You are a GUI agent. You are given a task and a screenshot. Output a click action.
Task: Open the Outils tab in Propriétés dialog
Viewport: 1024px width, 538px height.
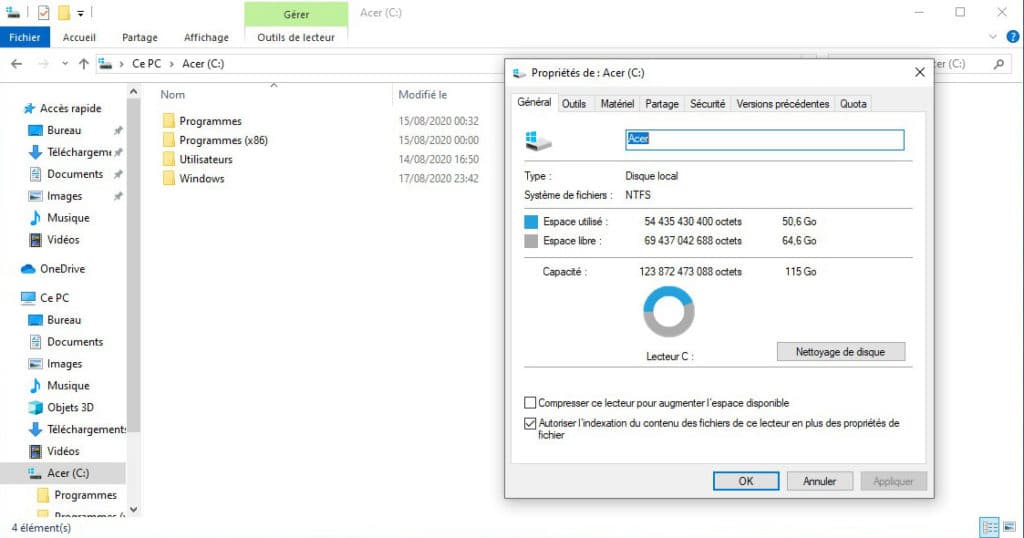pos(574,104)
